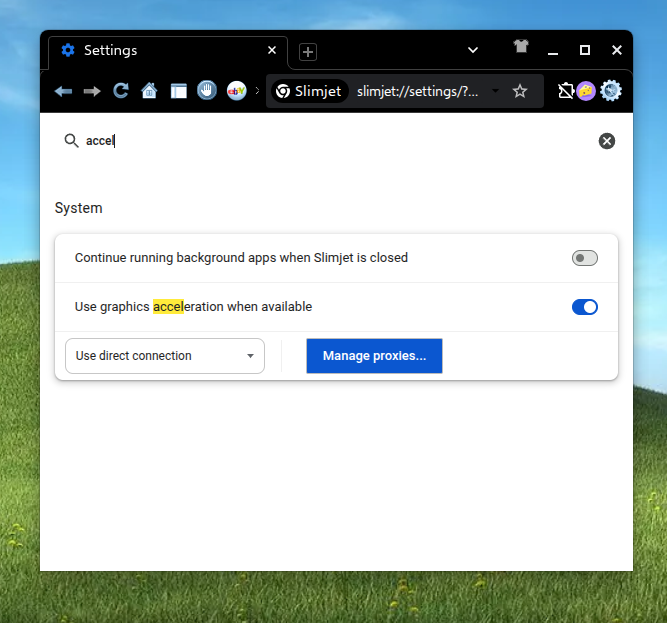Select the Settings tab
The image size is (667, 623).
click(160, 51)
